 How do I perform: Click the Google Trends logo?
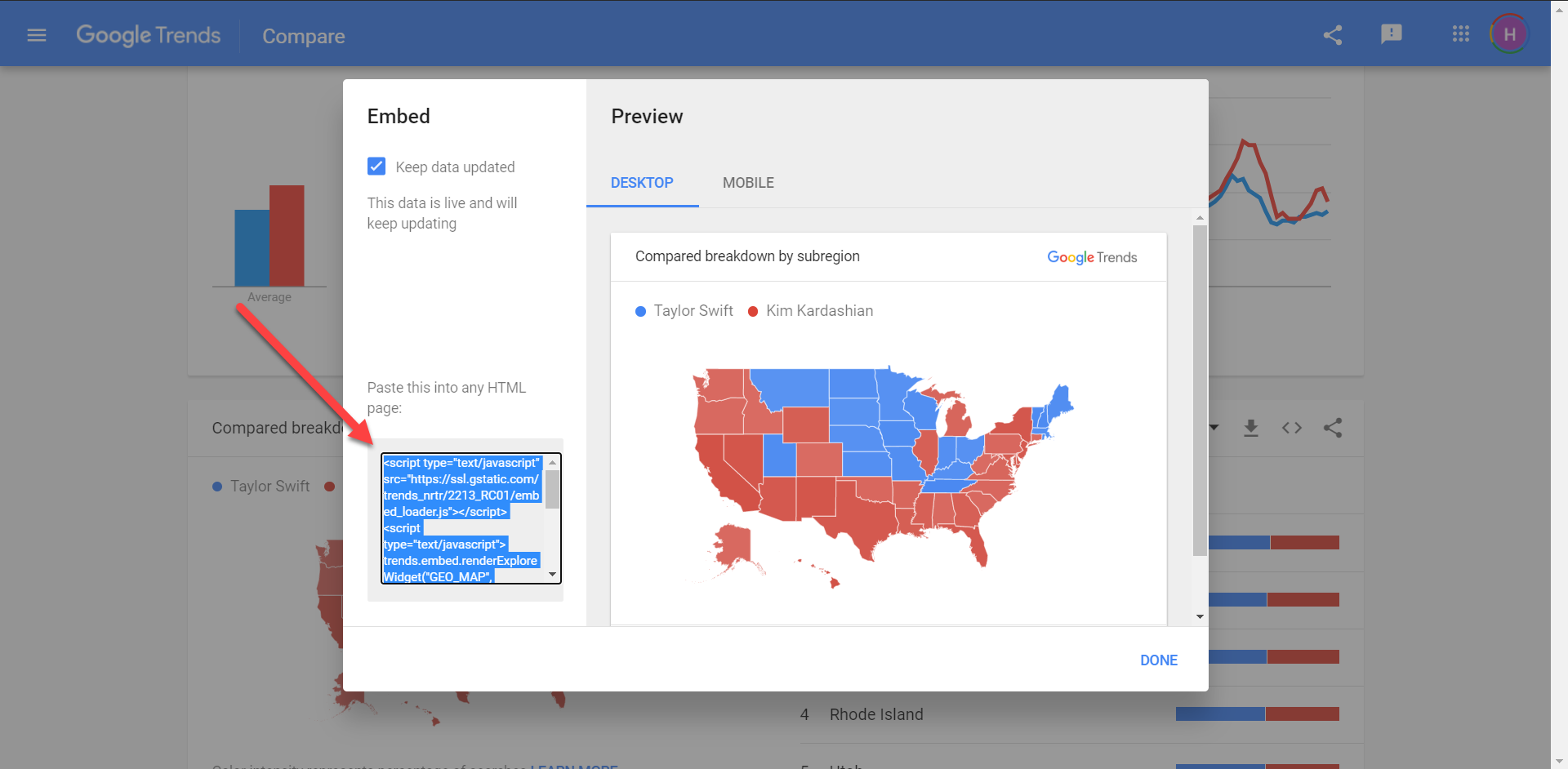click(x=149, y=35)
